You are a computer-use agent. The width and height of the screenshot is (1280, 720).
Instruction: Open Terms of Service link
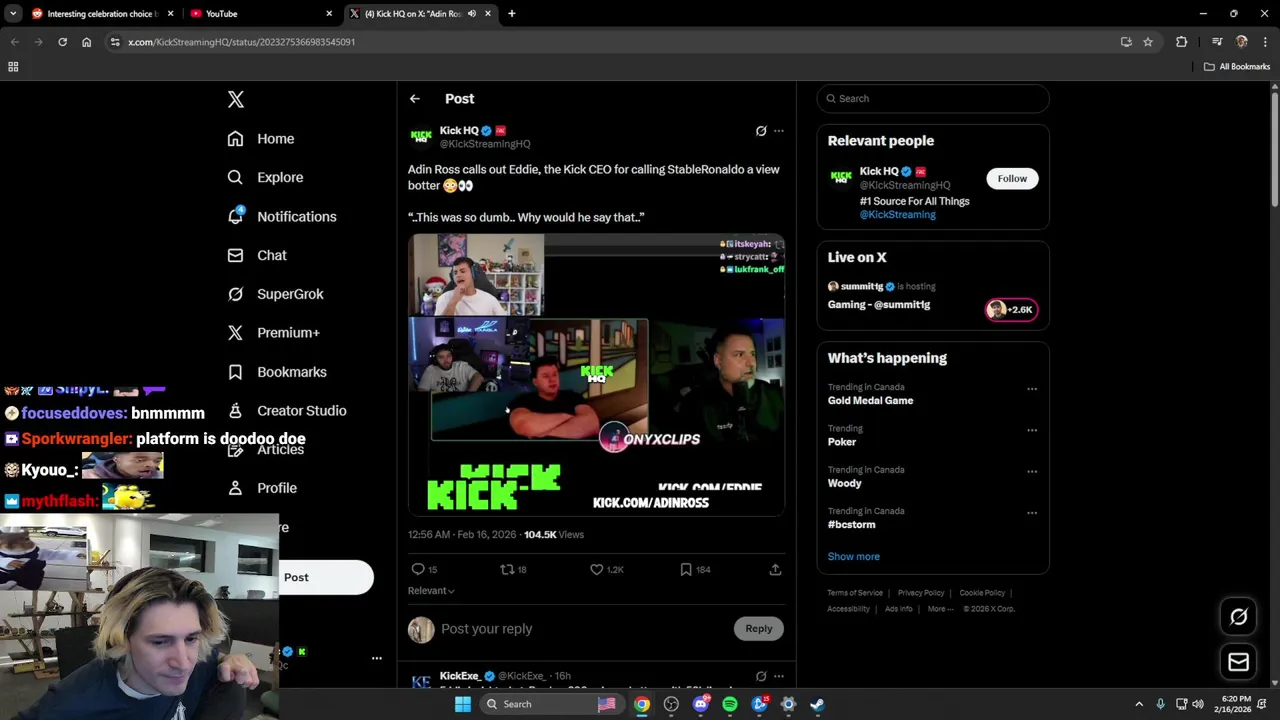[x=855, y=593]
